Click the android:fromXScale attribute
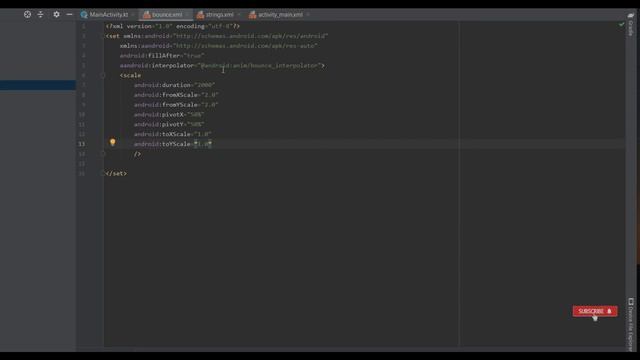Image resolution: width=640 pixels, height=360 pixels. pyautogui.click(x=176, y=95)
